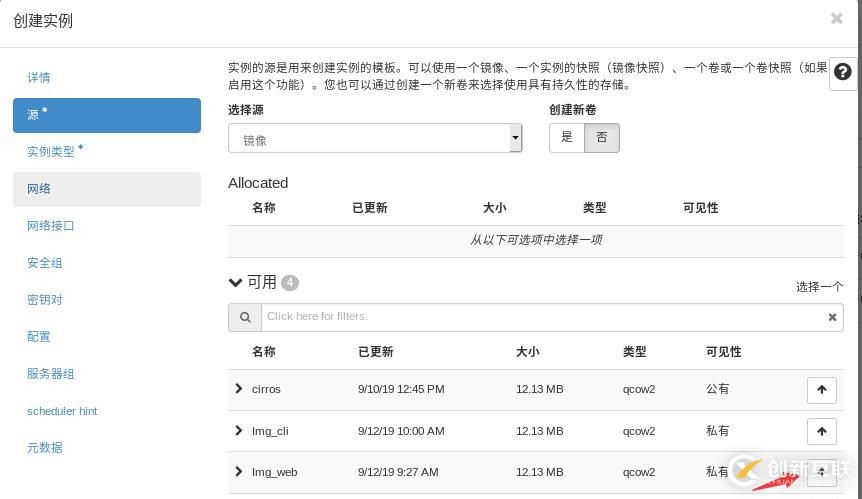Click the 9/12/19 10:00 AM date cell
This screenshot has height=499, width=862.
click(x=401, y=431)
